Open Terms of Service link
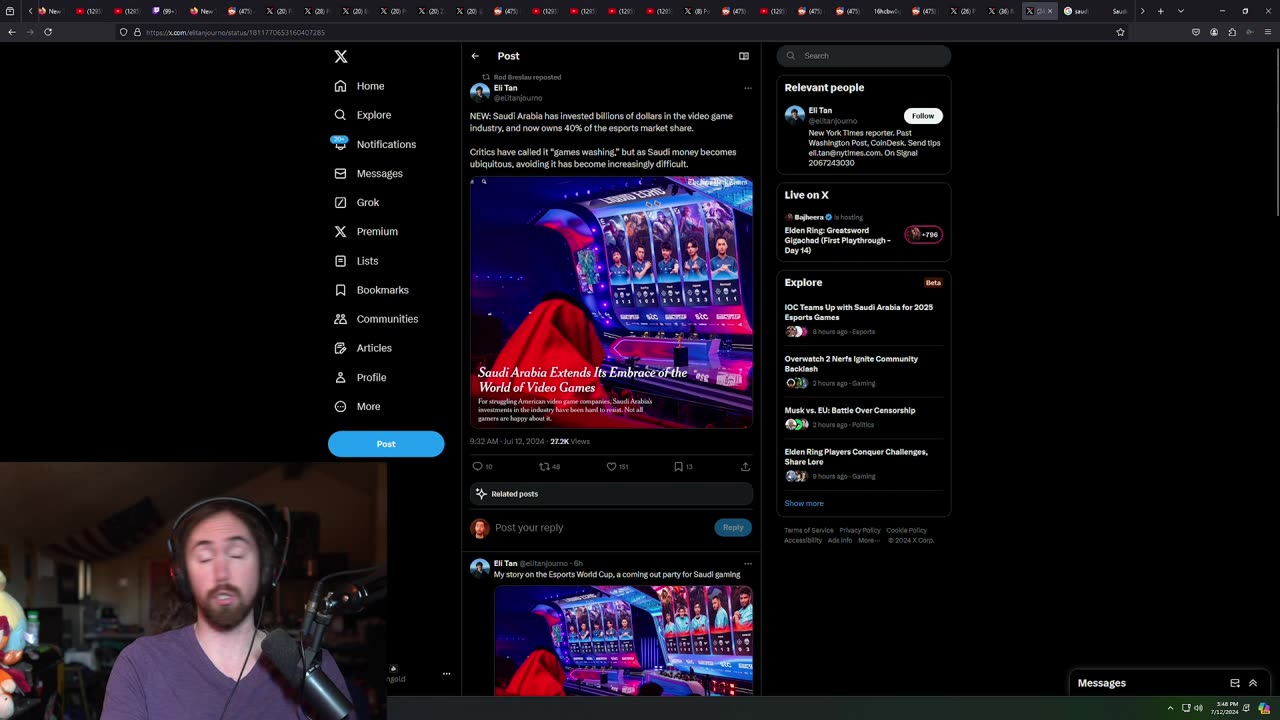The height and width of the screenshot is (720, 1280). [809, 531]
